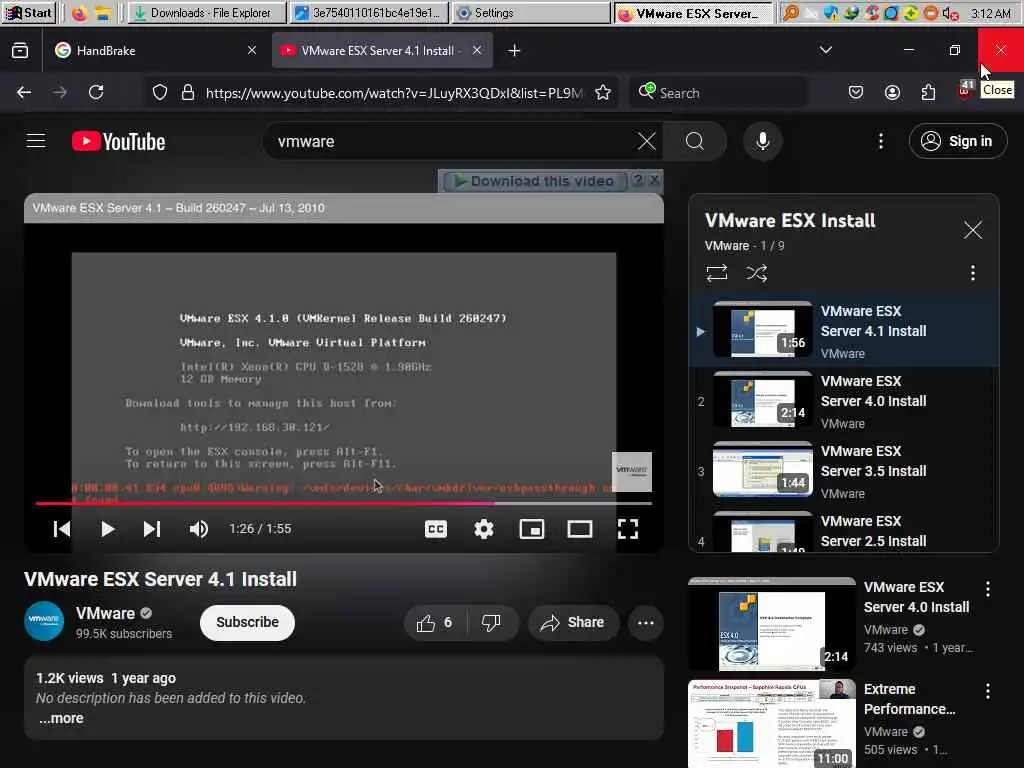Open options for Extreme Performance recommendation
This screenshot has width=1024, height=768.
(x=988, y=691)
